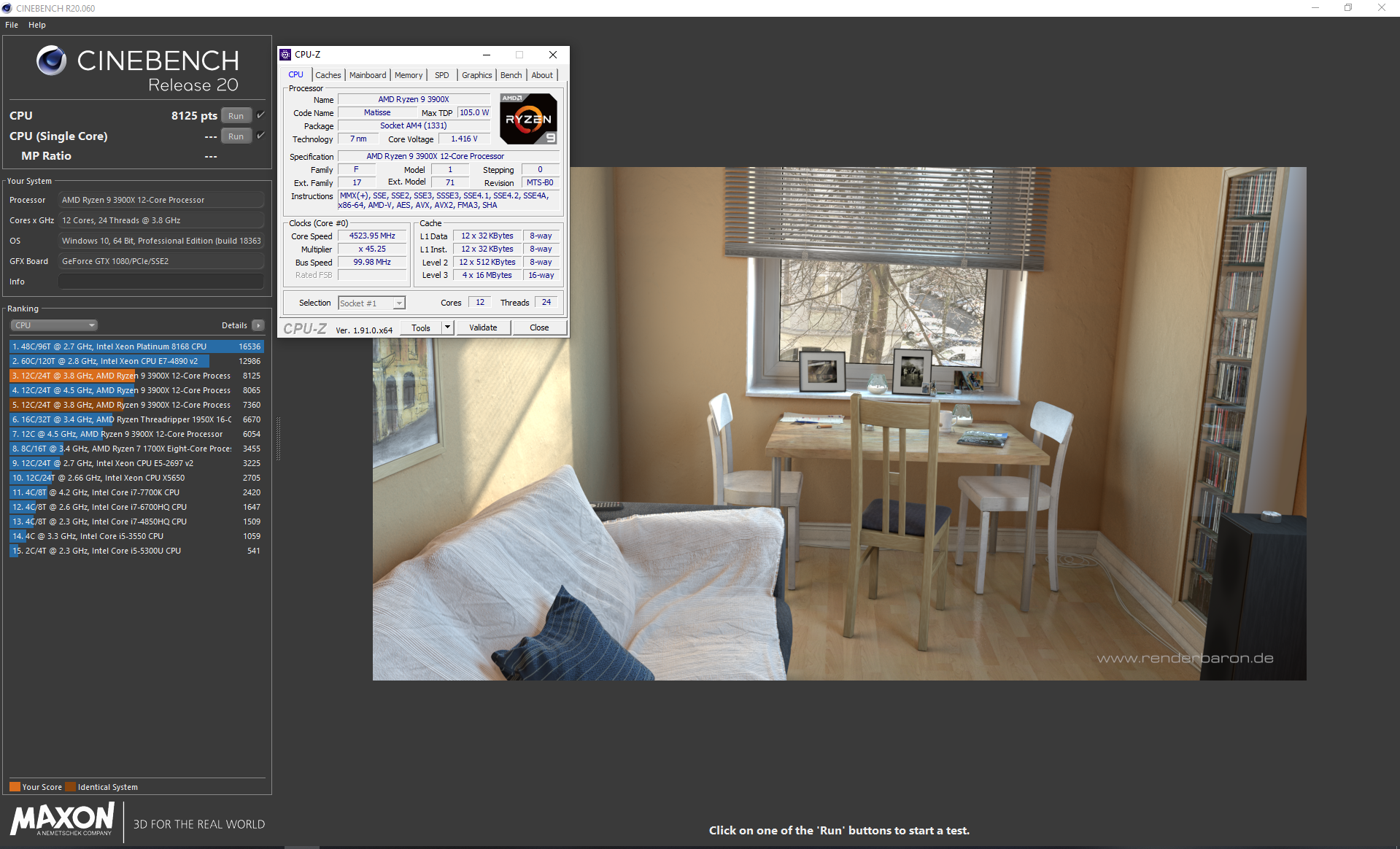Select the 8125 score Ryzen 9 3900X row
Image resolution: width=1400 pixels, height=849 pixels.
pyautogui.click(x=136, y=376)
